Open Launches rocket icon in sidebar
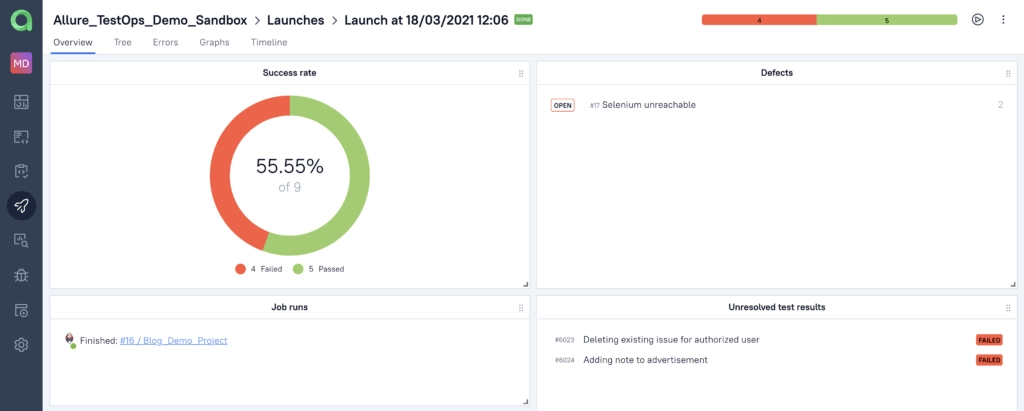Screen dimensions: 1024x411 (x=21, y=205)
